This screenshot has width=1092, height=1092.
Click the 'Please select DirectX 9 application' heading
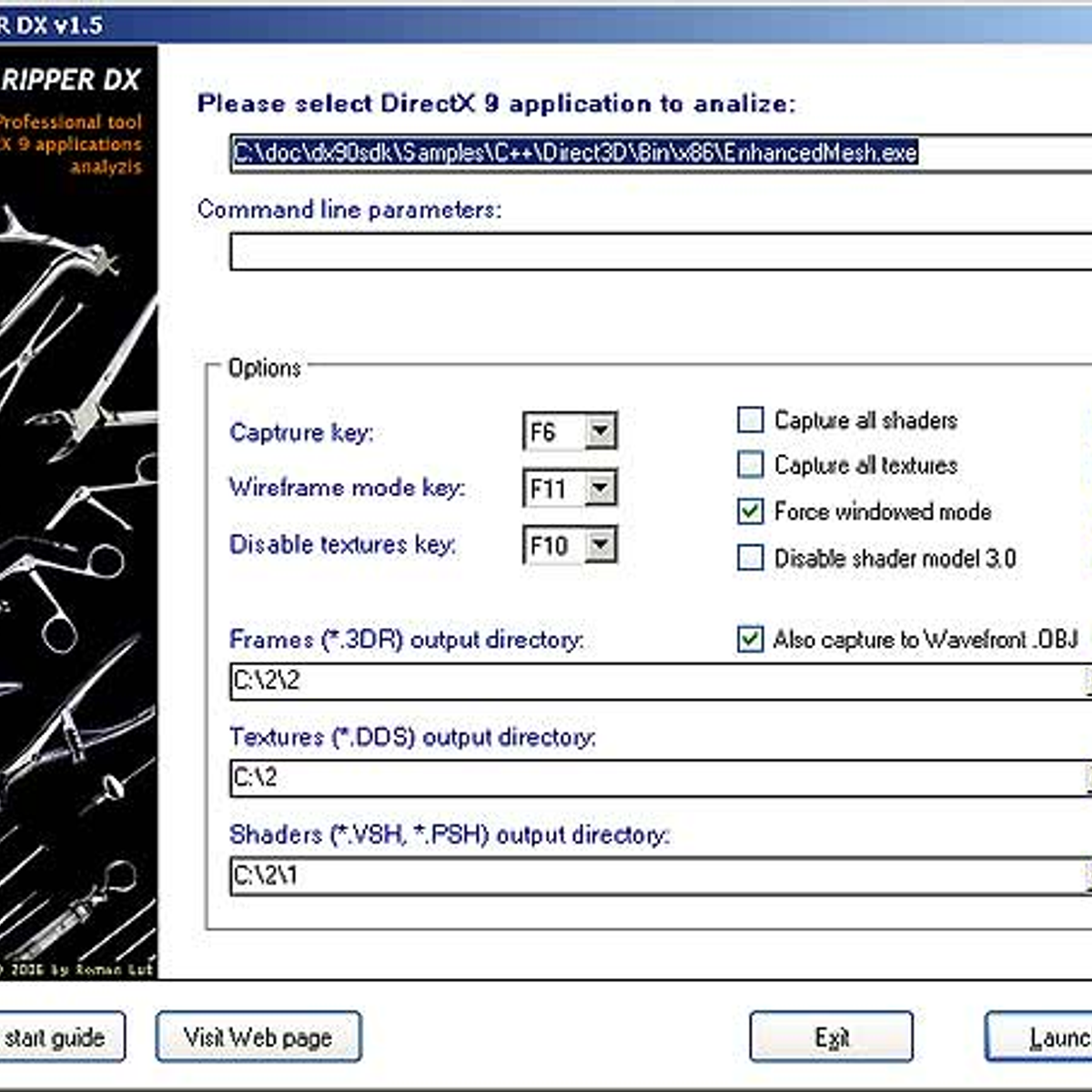[496, 103]
